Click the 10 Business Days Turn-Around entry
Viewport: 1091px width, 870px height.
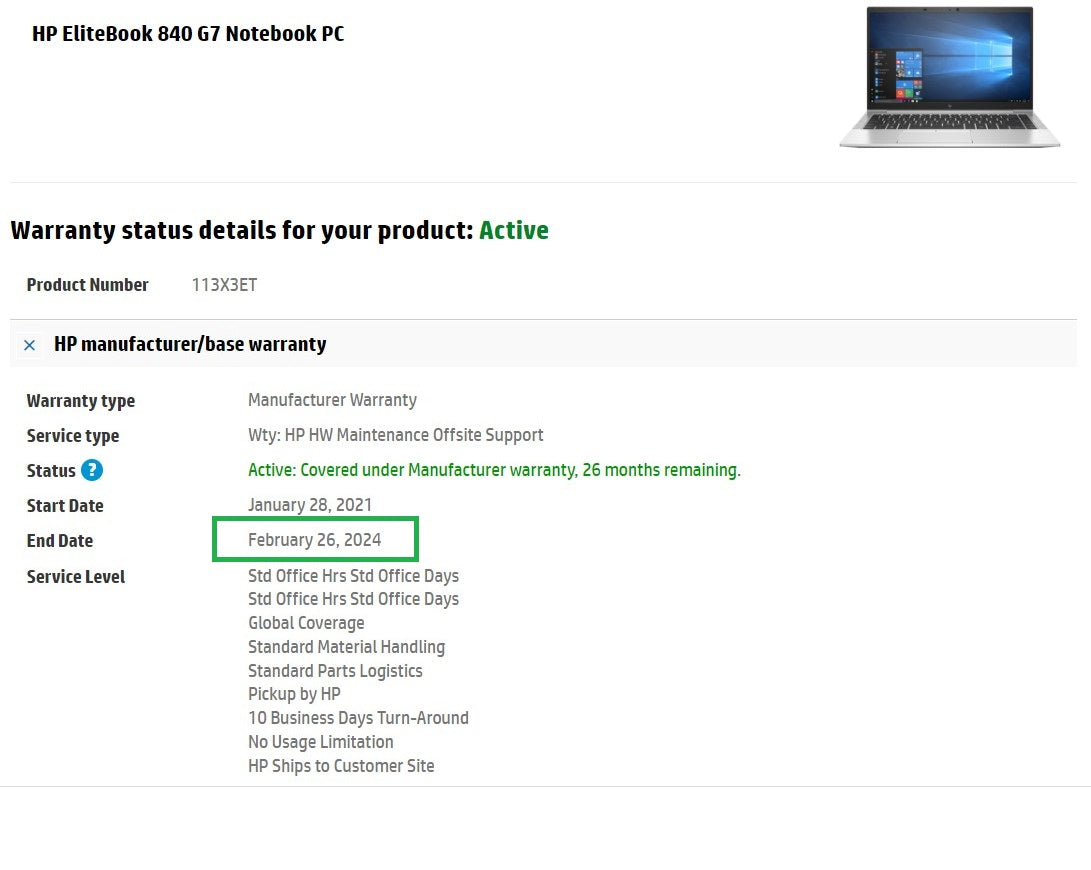pos(358,718)
